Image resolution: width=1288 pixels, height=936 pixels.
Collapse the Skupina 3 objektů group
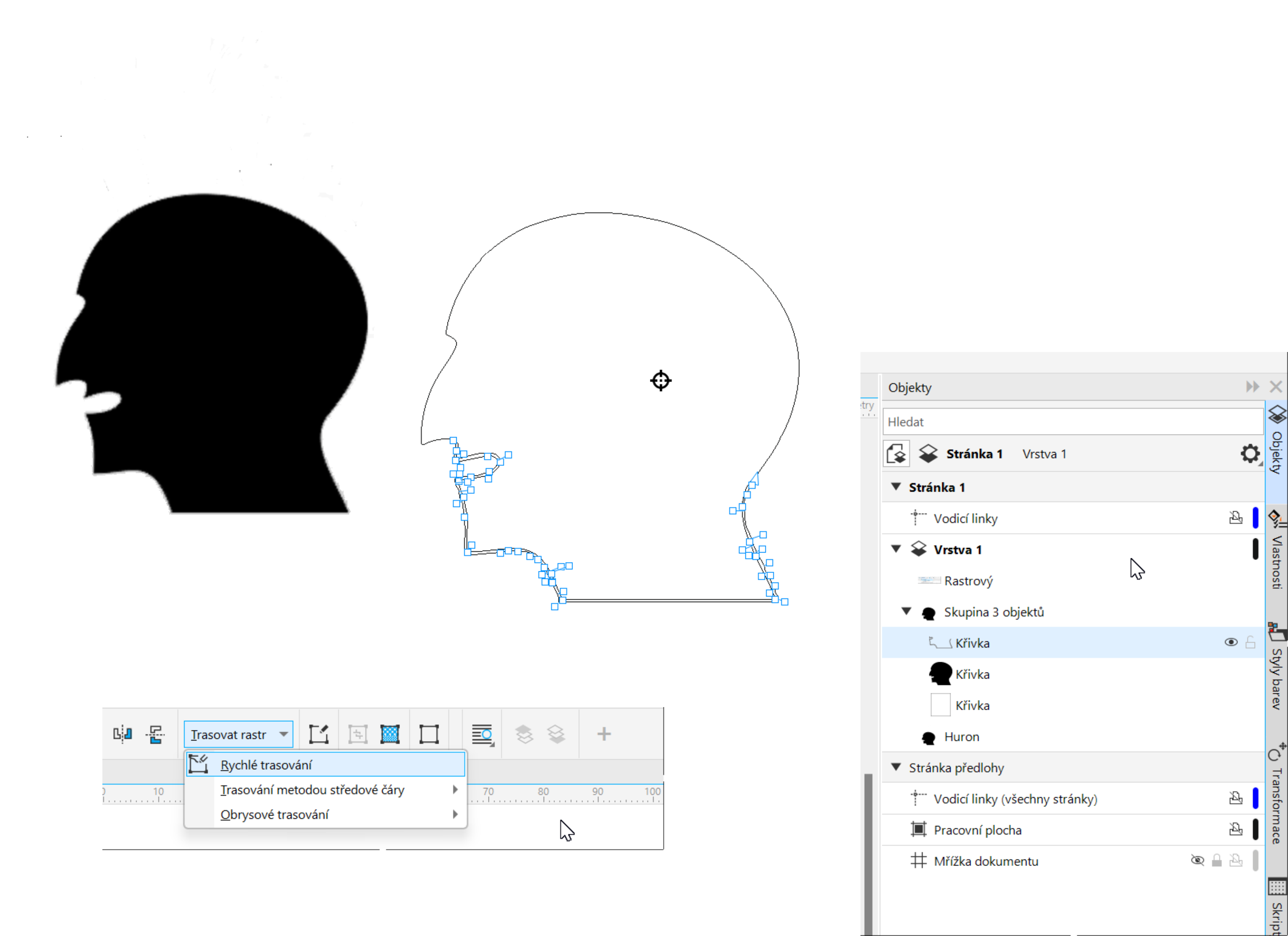click(906, 612)
